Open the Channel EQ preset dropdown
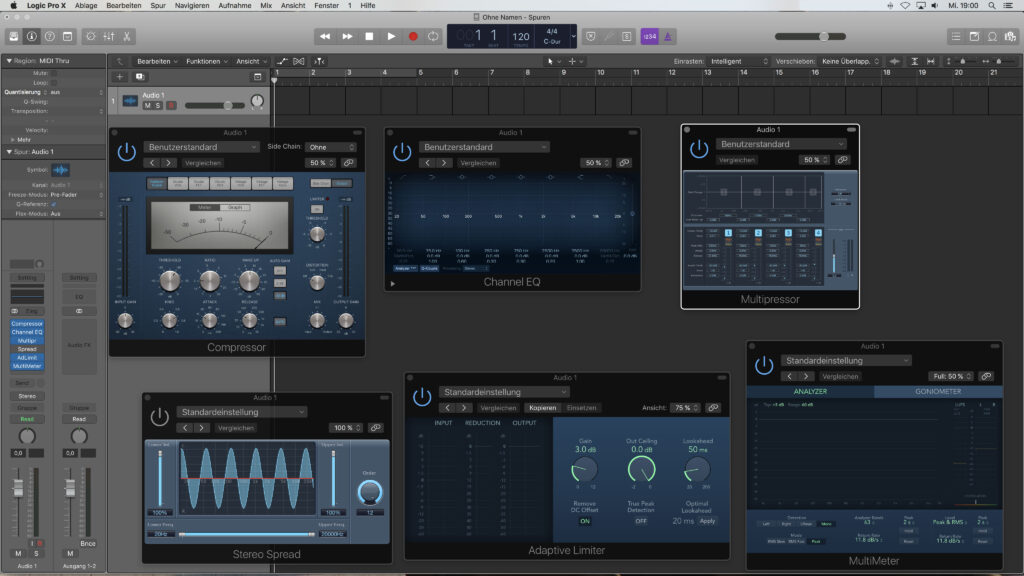 (483, 147)
